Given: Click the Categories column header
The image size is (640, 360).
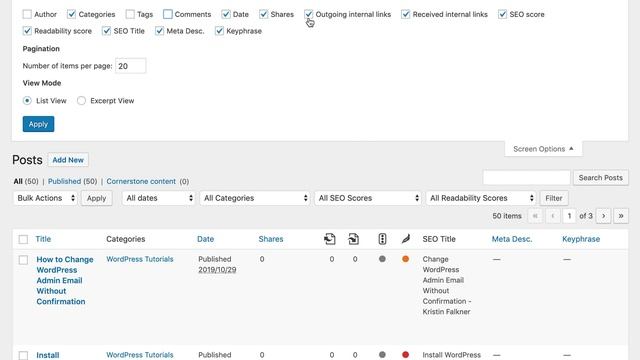Looking at the screenshot, I should point(125,239).
